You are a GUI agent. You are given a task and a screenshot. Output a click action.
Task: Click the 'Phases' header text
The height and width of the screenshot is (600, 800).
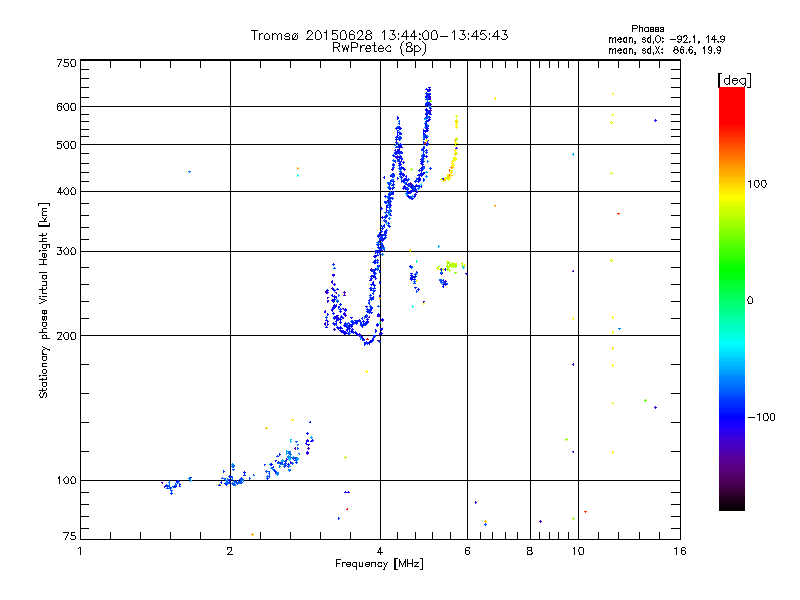coord(647,29)
